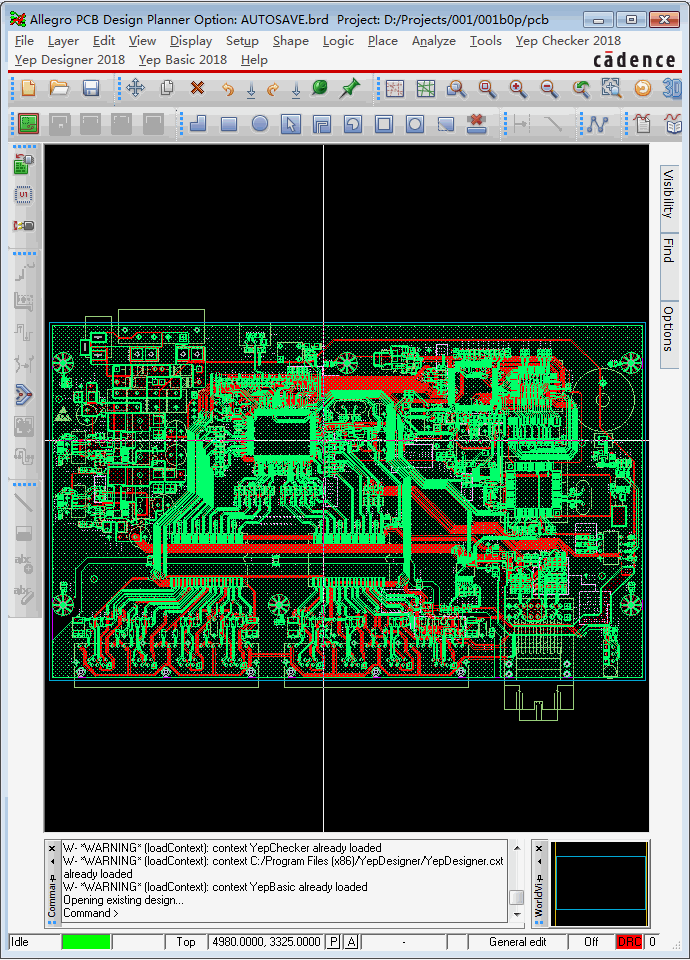Open the Layer menu
The width and height of the screenshot is (690, 960).
[63, 41]
